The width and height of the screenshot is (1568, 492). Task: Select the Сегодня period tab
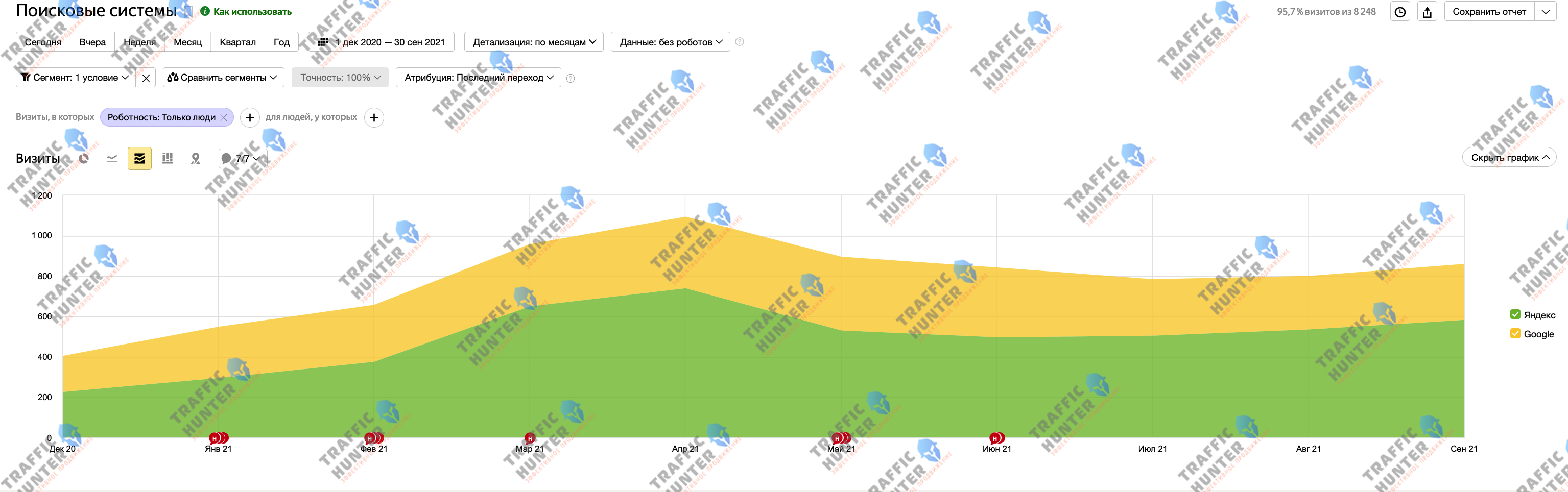[42, 42]
